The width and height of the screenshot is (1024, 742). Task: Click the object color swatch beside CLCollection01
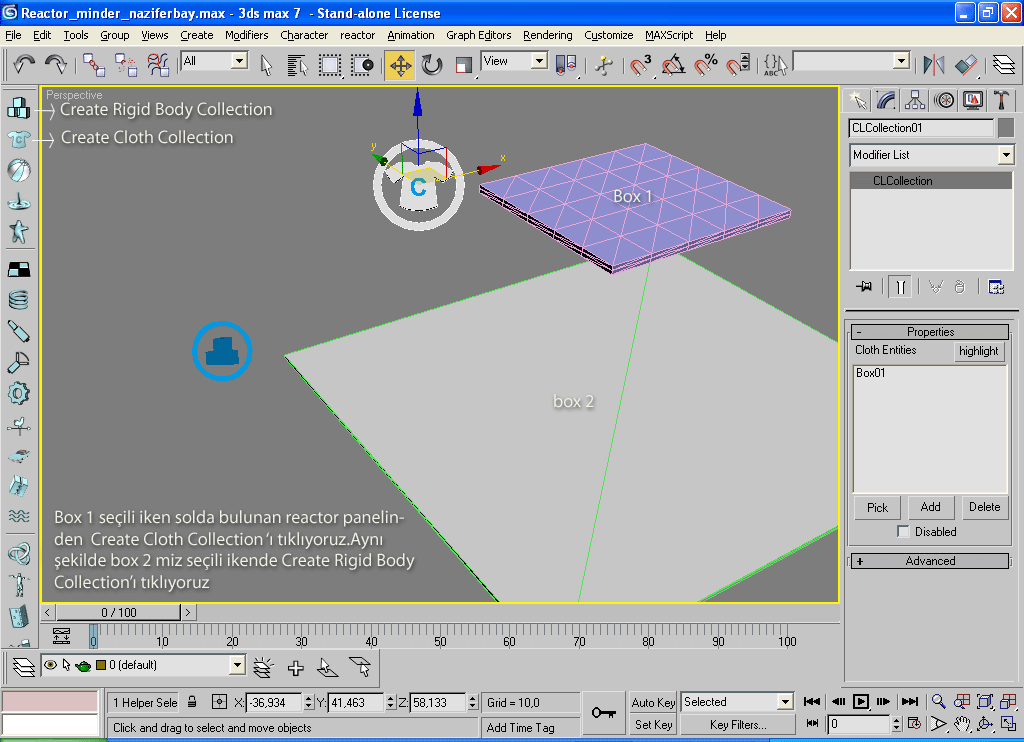1005,128
